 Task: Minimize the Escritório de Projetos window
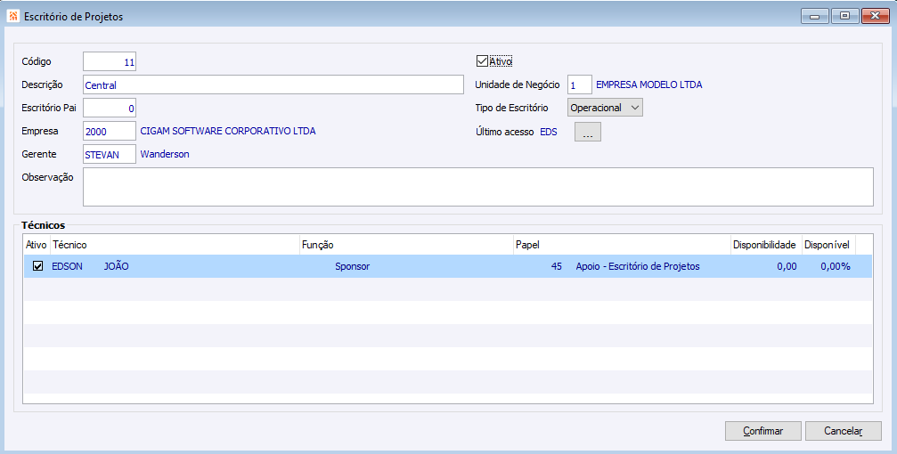point(815,16)
